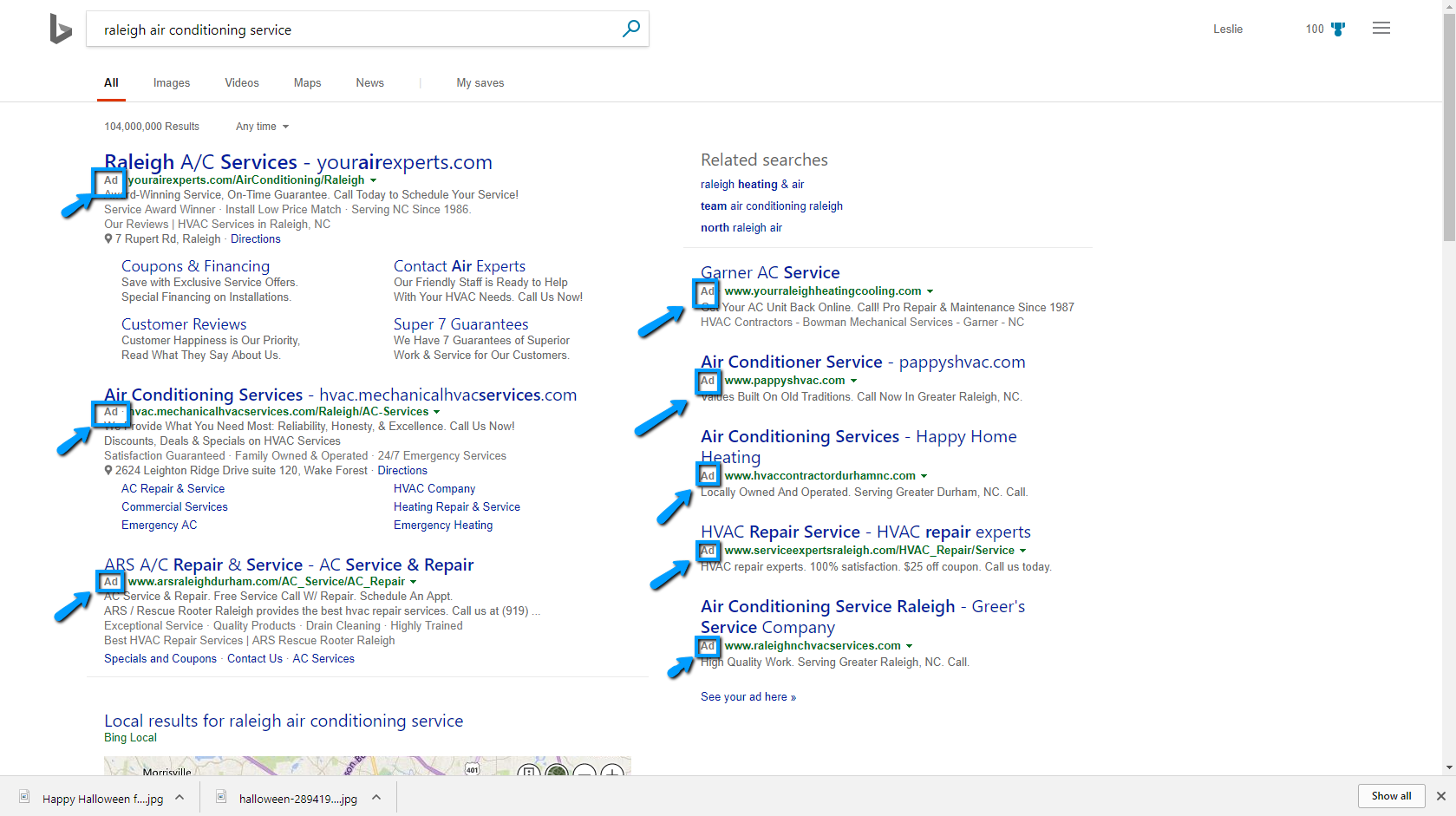The height and width of the screenshot is (816, 1456).
Task: Click the file icon on halloween-289419 download
Action: click(221, 797)
